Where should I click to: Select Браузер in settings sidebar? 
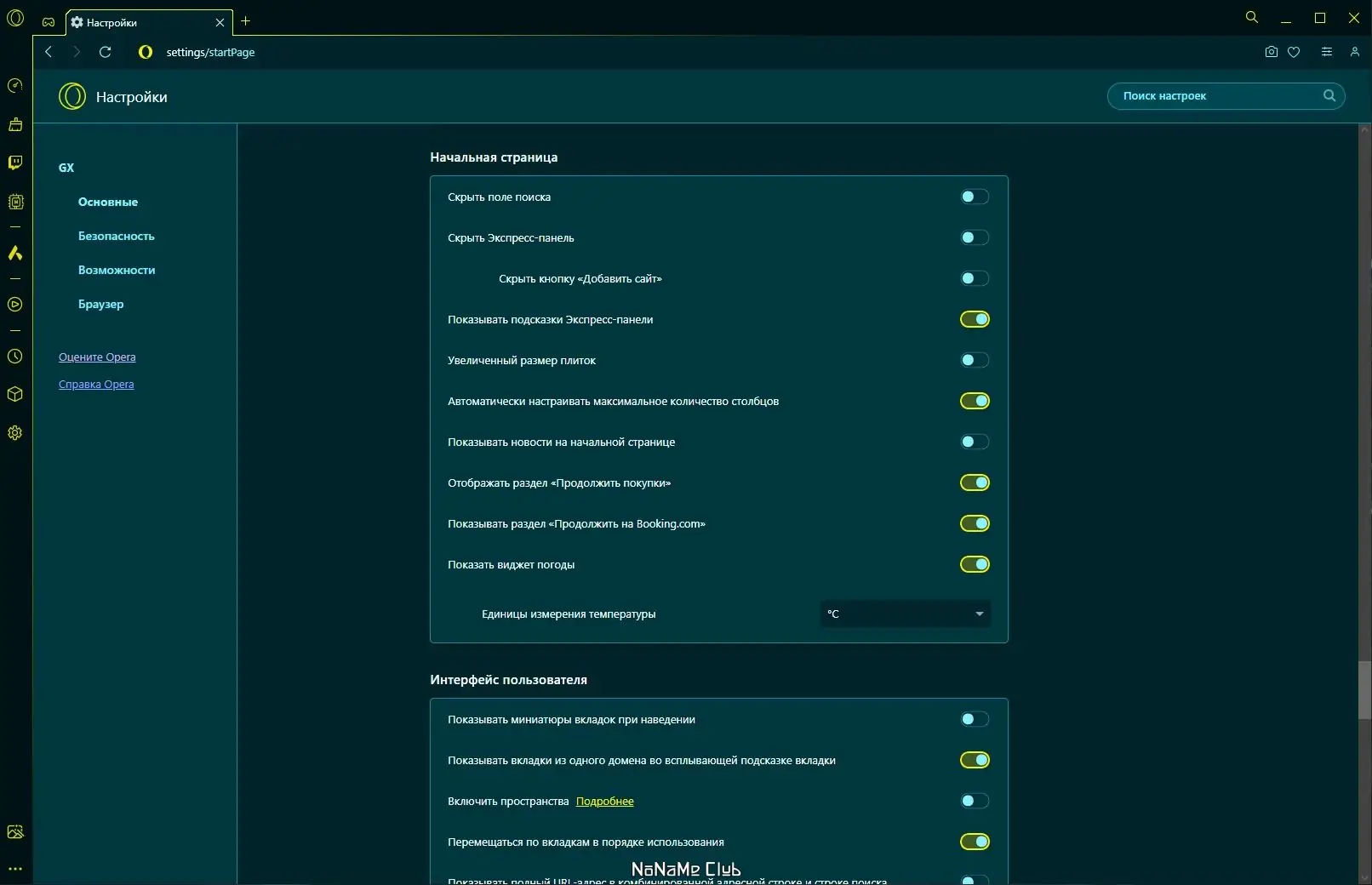pos(100,304)
